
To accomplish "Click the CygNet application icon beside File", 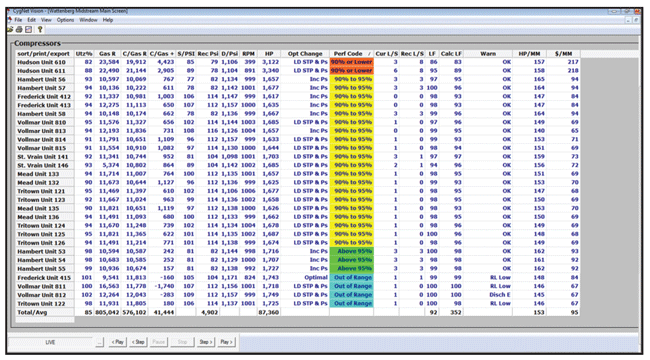I will [x=10, y=19].
